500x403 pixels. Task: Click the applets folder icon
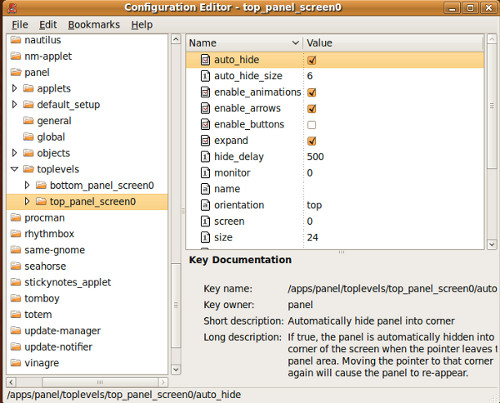29,88
